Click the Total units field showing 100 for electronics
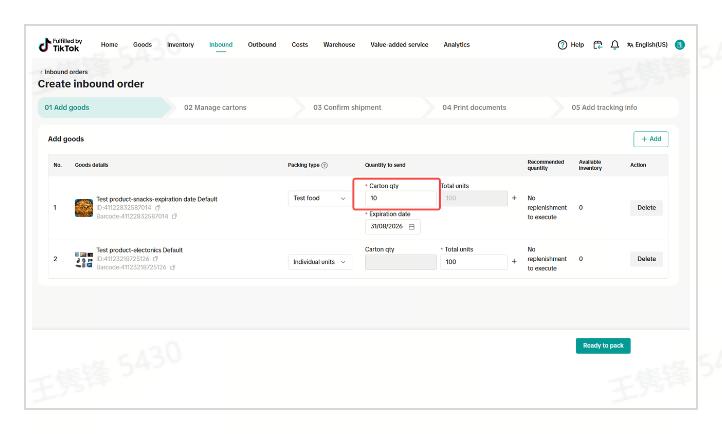The width and height of the screenshot is (722, 434). [474, 261]
